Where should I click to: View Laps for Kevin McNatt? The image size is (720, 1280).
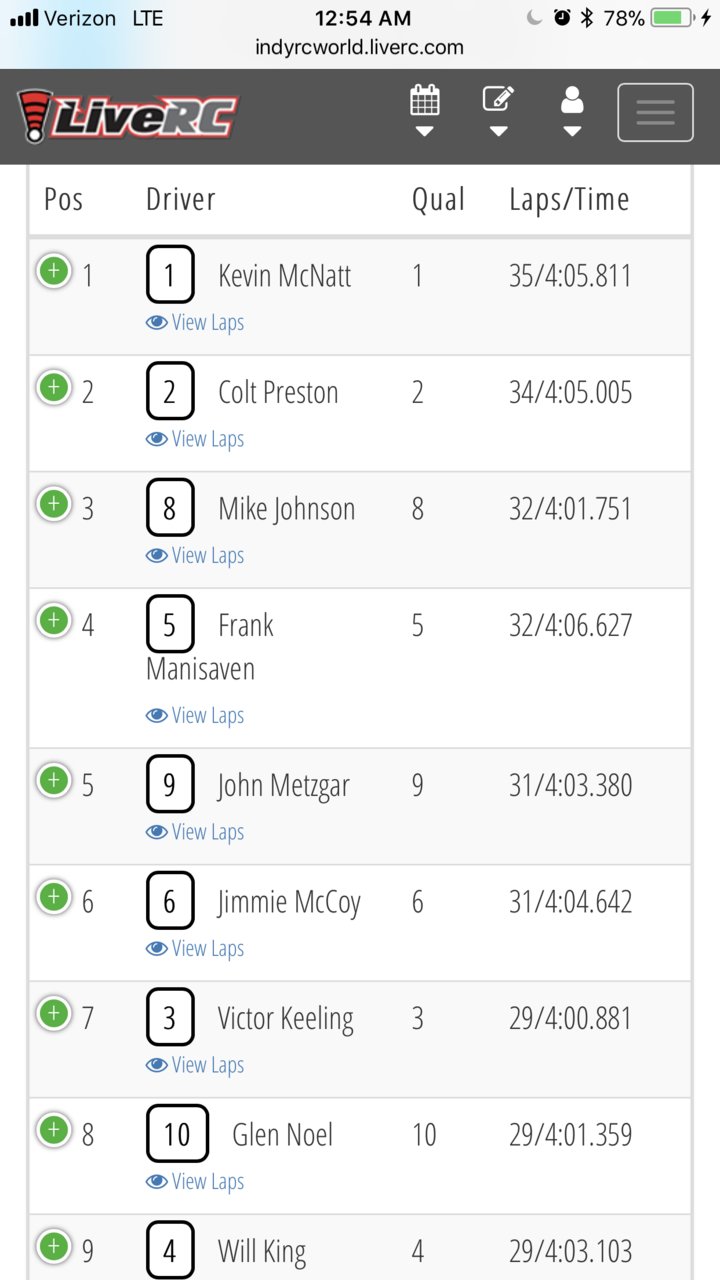pyautogui.click(x=195, y=322)
